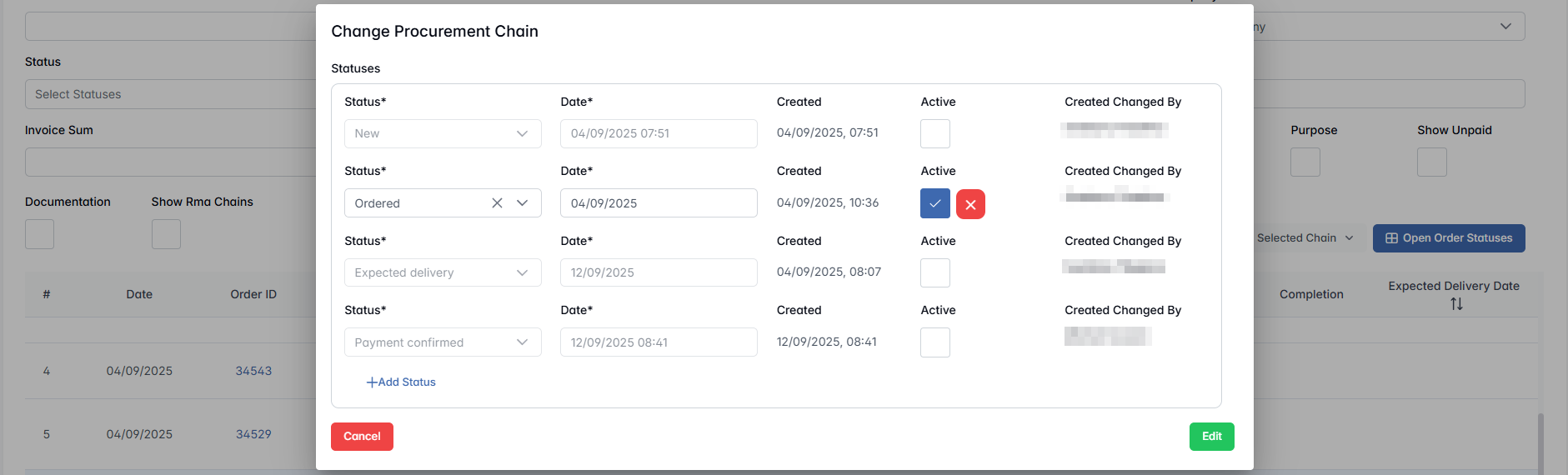Expand the Ordered status dropdown
1568x475 pixels.
pyautogui.click(x=523, y=203)
